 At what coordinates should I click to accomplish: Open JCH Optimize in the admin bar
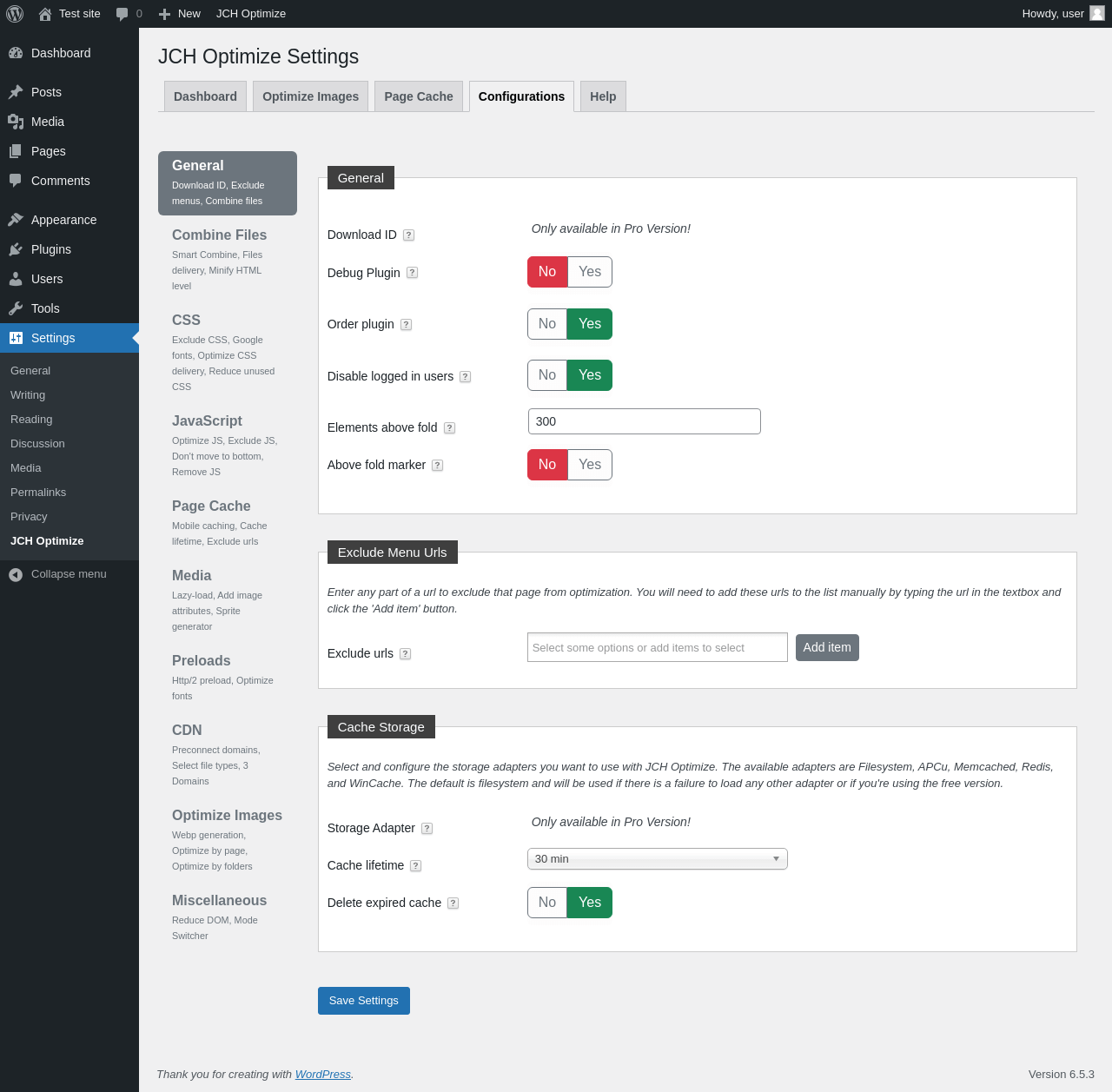click(x=251, y=14)
